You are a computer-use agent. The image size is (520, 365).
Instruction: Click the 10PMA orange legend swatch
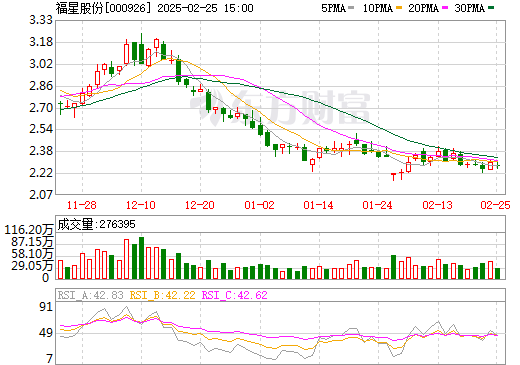(399, 8)
